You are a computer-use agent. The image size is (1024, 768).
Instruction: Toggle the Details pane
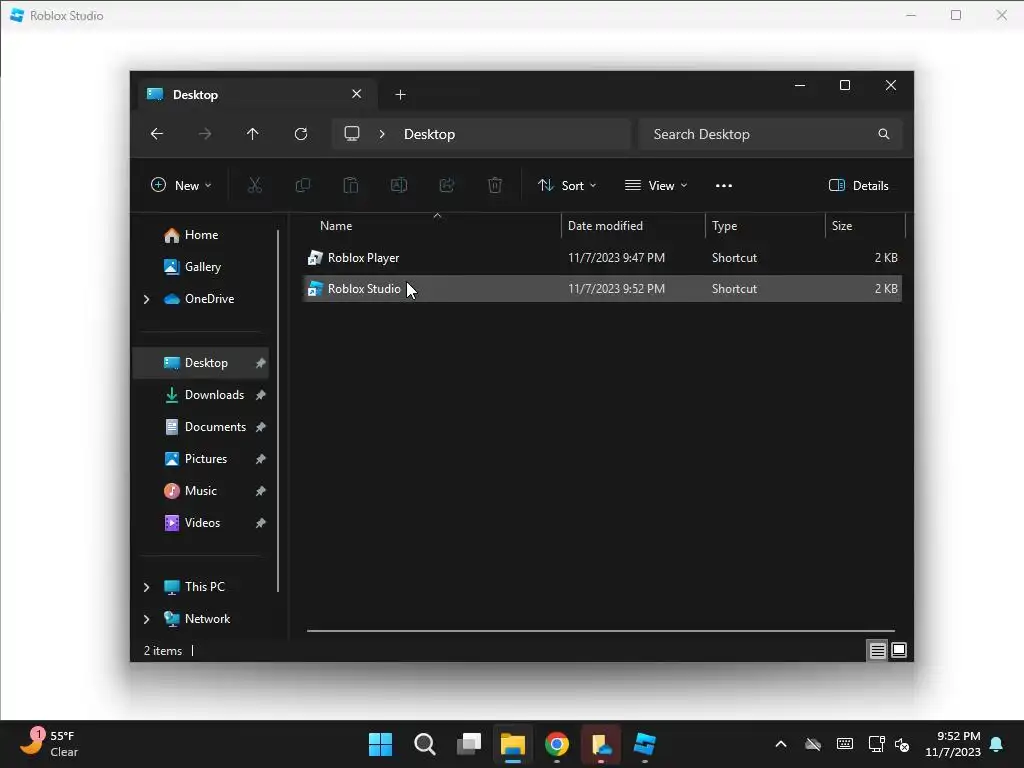coord(858,185)
